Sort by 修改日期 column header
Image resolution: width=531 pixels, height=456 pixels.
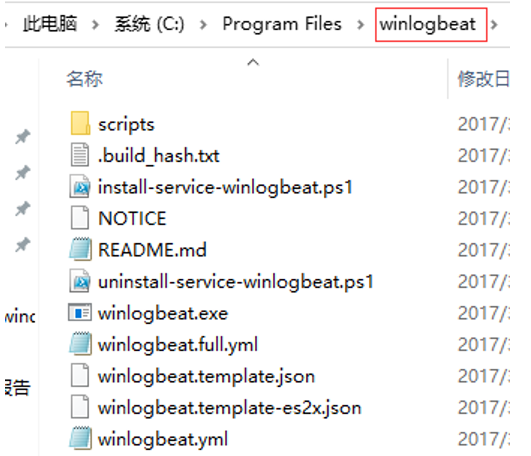tap(484, 79)
